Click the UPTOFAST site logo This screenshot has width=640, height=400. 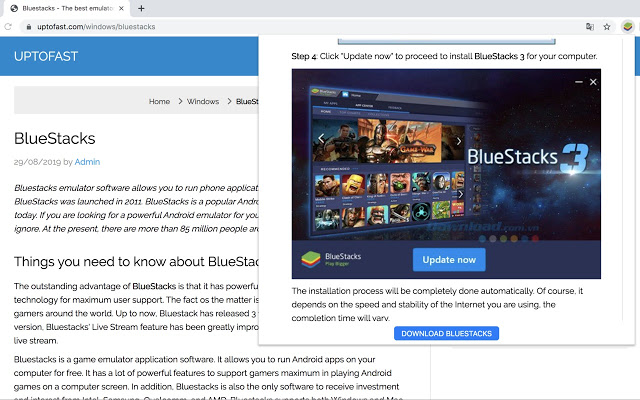click(46, 56)
